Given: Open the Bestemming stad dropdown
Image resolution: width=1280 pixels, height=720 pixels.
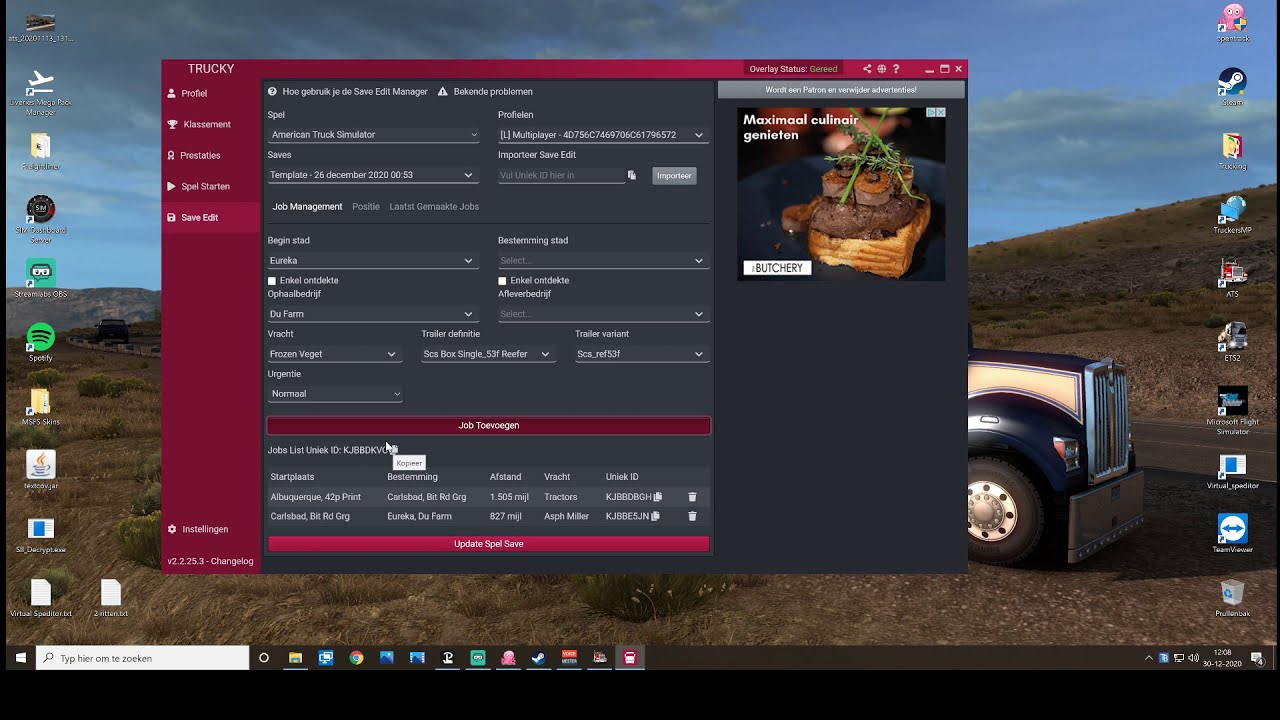Looking at the screenshot, I should [x=603, y=261].
